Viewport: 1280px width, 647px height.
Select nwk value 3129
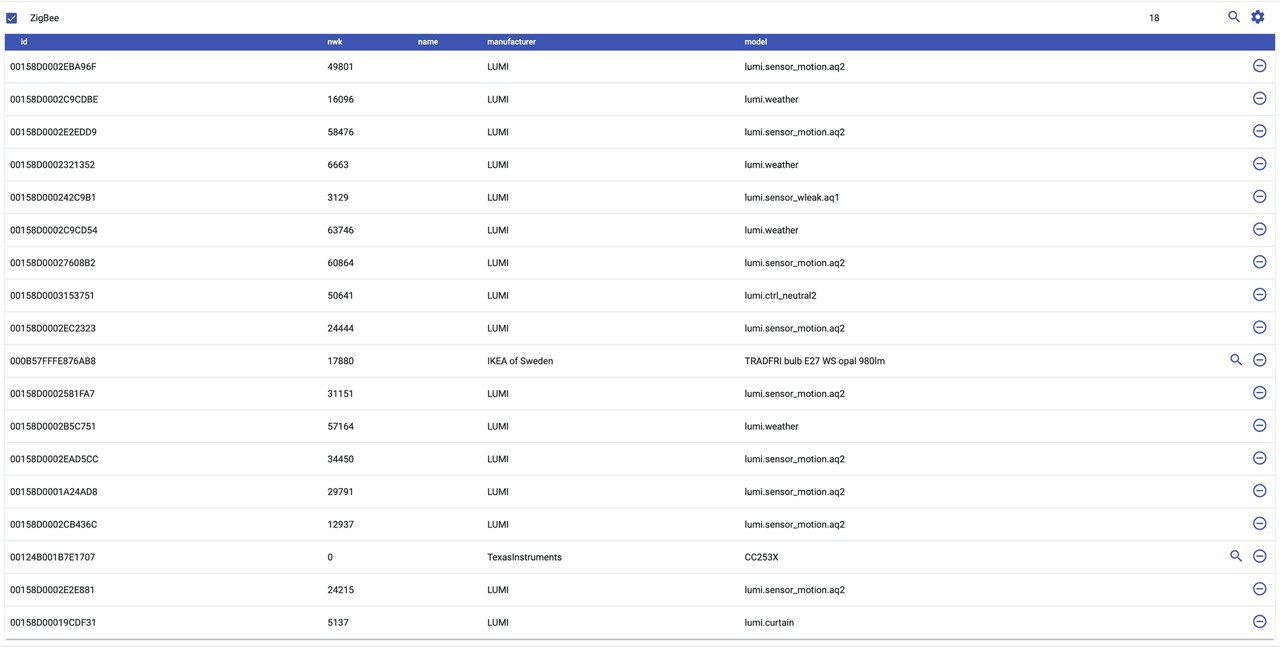pos(338,197)
